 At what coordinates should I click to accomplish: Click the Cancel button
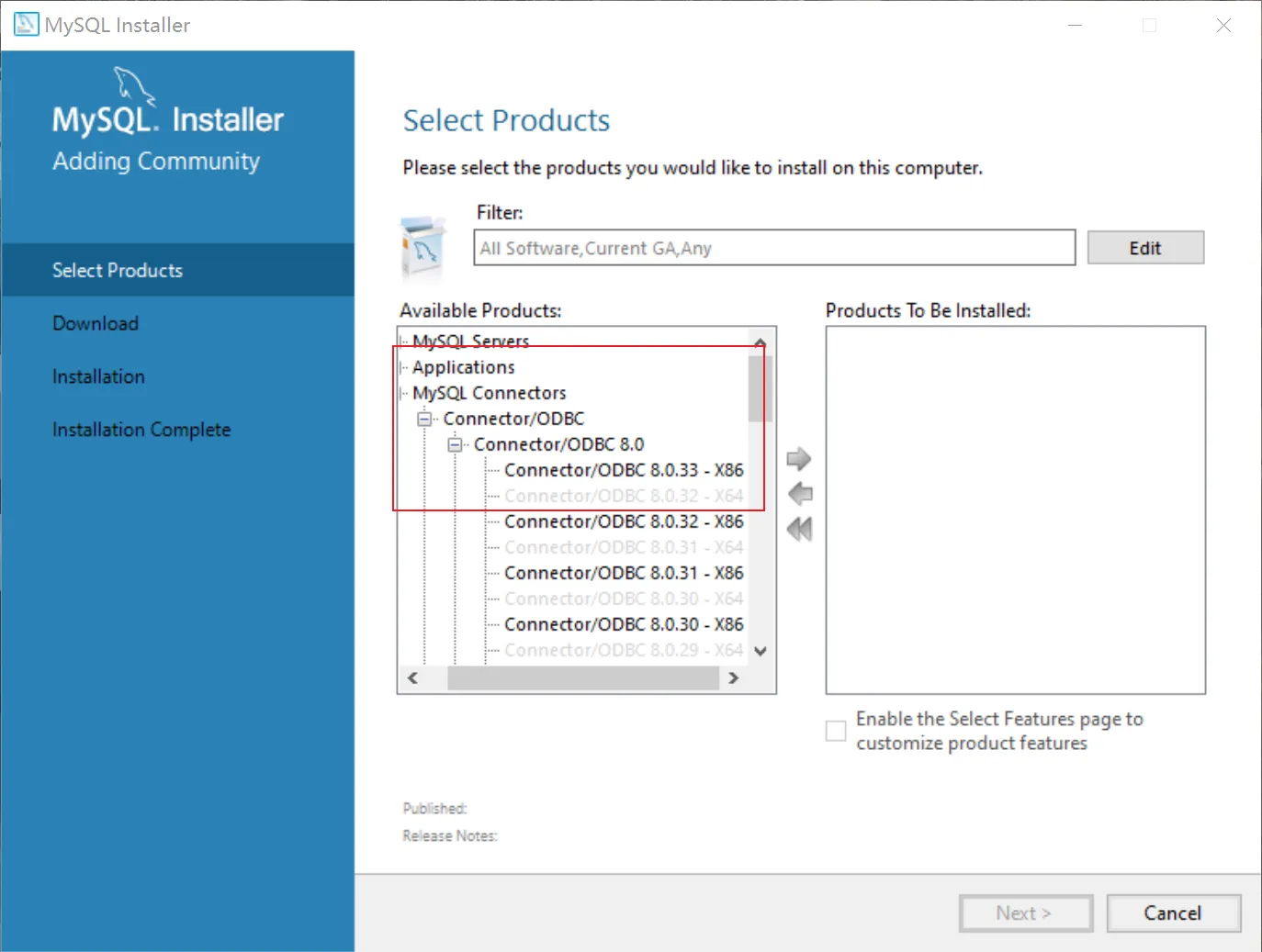[x=1173, y=913]
